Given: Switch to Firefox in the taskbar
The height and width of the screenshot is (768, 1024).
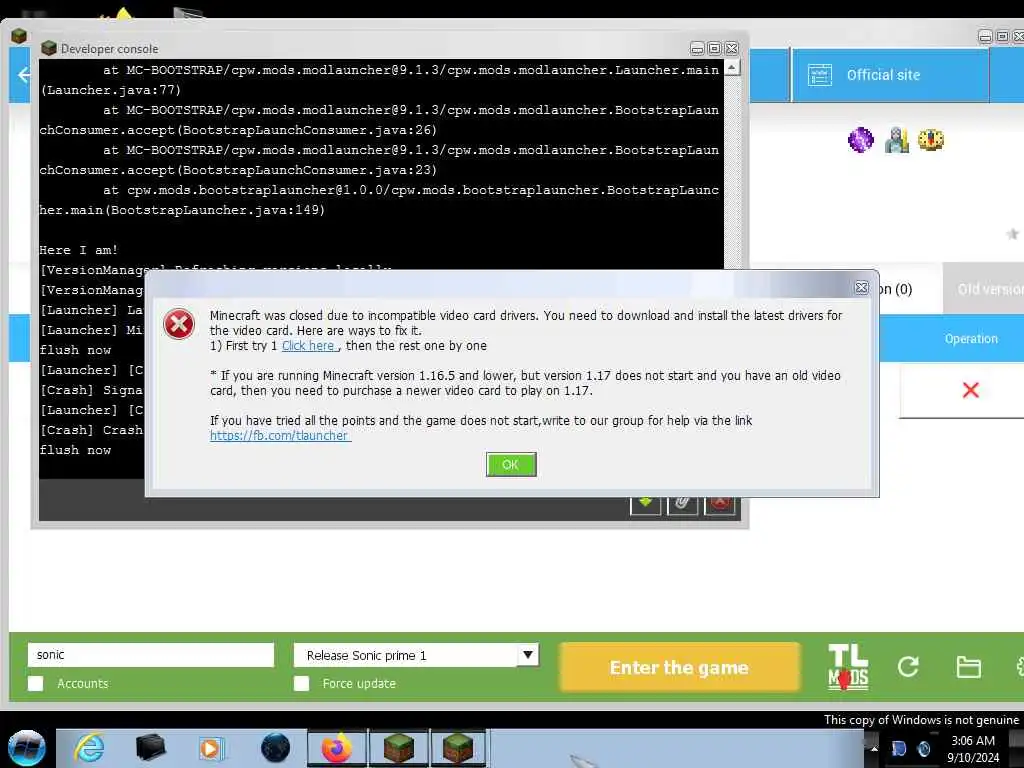Looking at the screenshot, I should tap(336, 748).
